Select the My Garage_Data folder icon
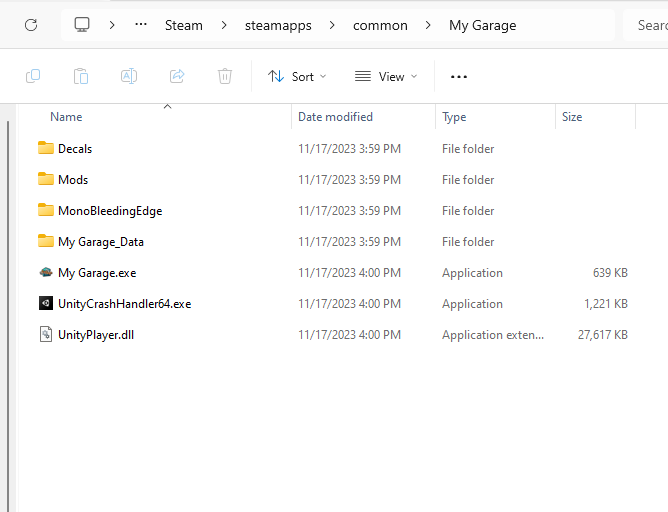Screen dimensions: 668x512 point(46,241)
